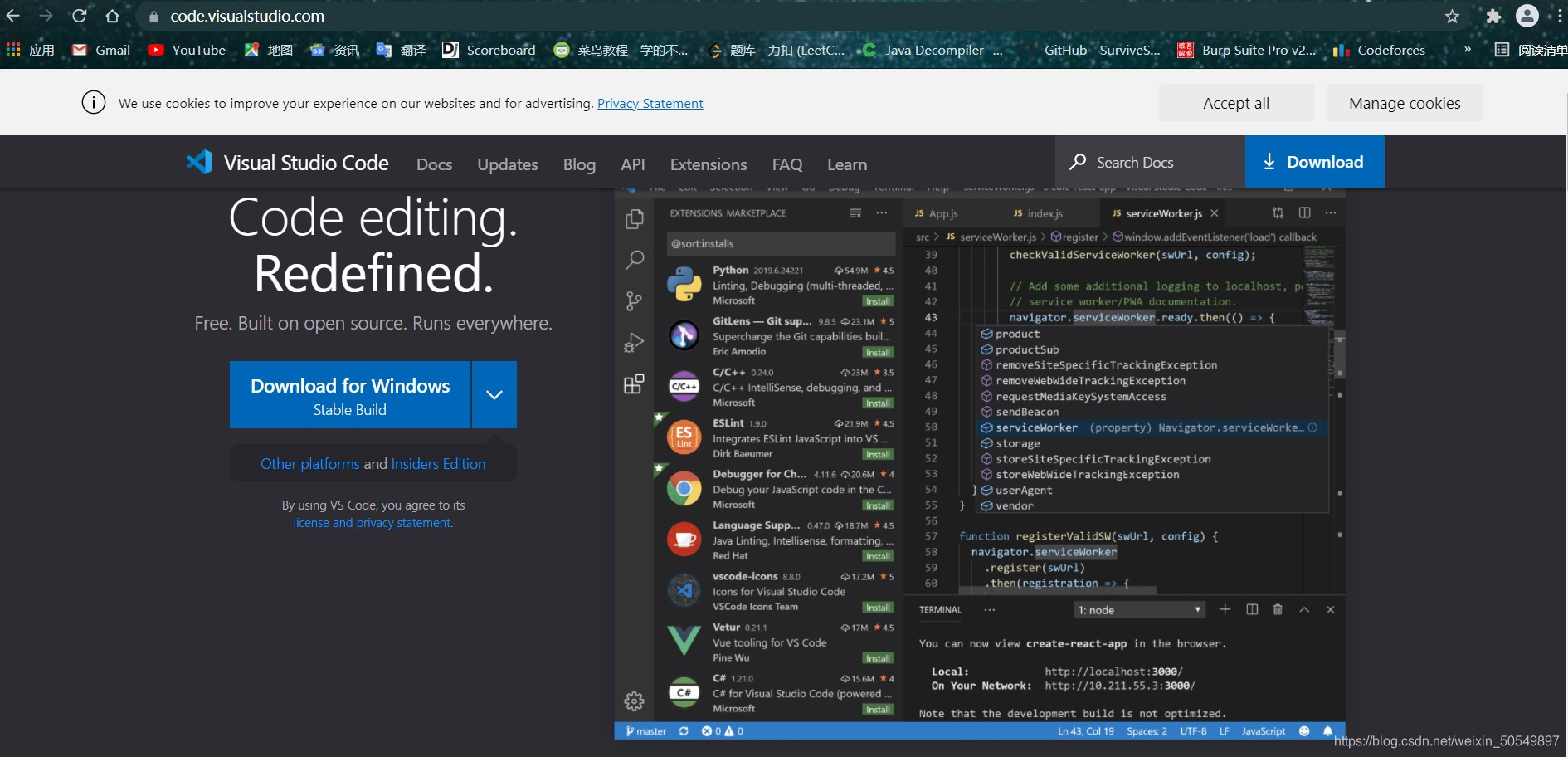
Task: Open the Blog menu item
Action: [x=579, y=164]
